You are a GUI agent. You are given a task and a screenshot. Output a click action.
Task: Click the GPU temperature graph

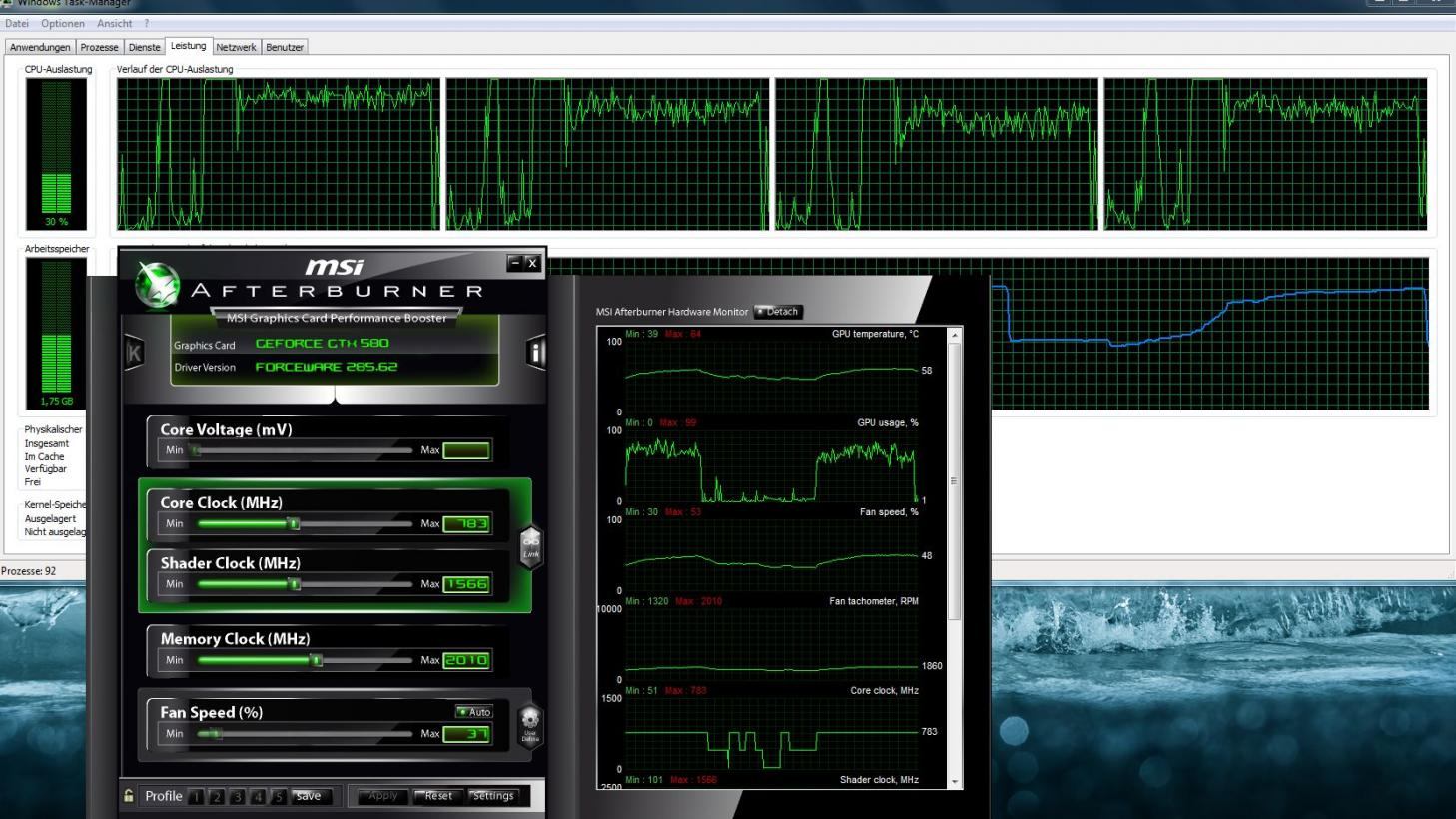click(771, 377)
